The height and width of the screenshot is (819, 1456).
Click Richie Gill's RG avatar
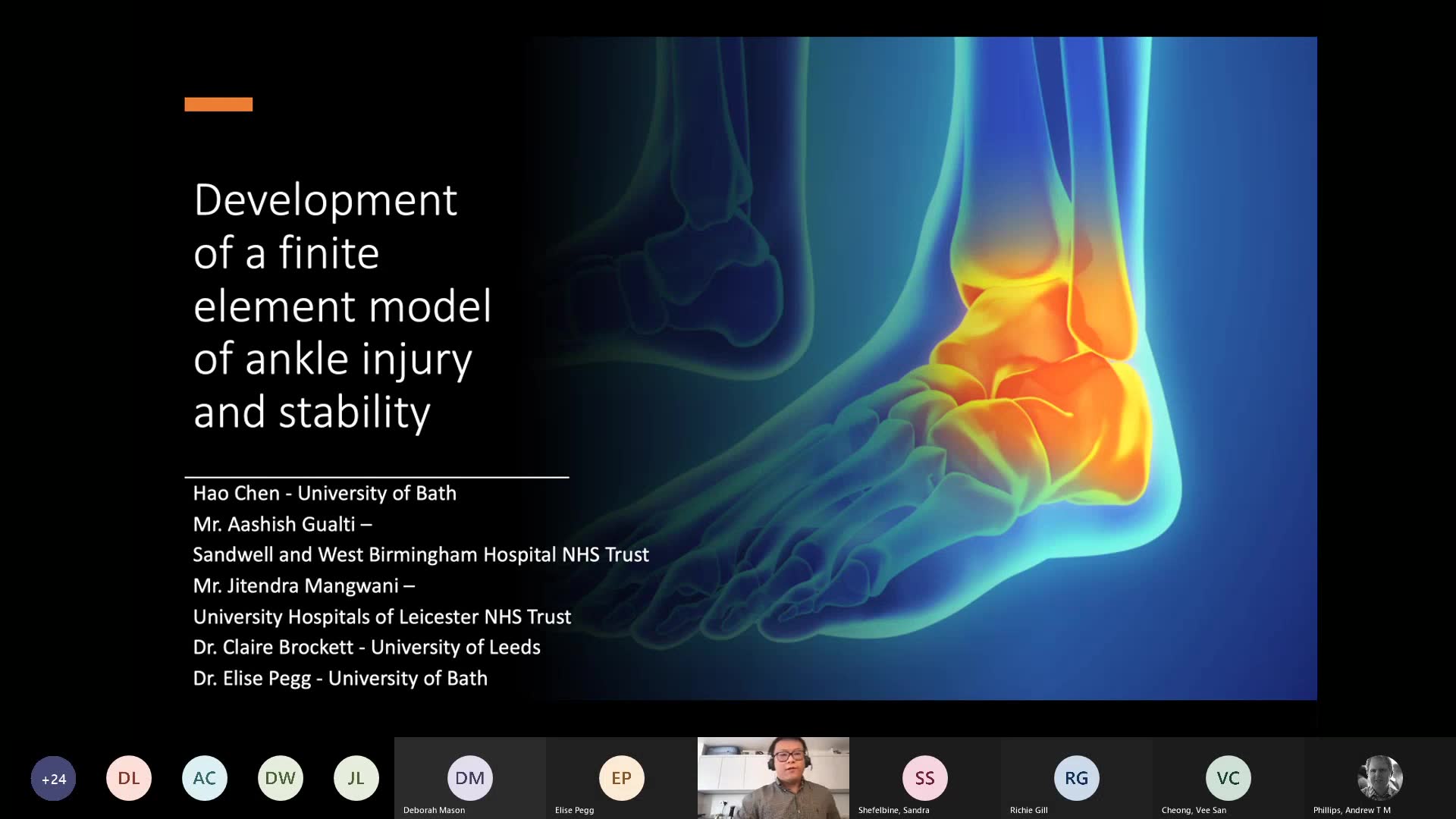pyautogui.click(x=1076, y=778)
